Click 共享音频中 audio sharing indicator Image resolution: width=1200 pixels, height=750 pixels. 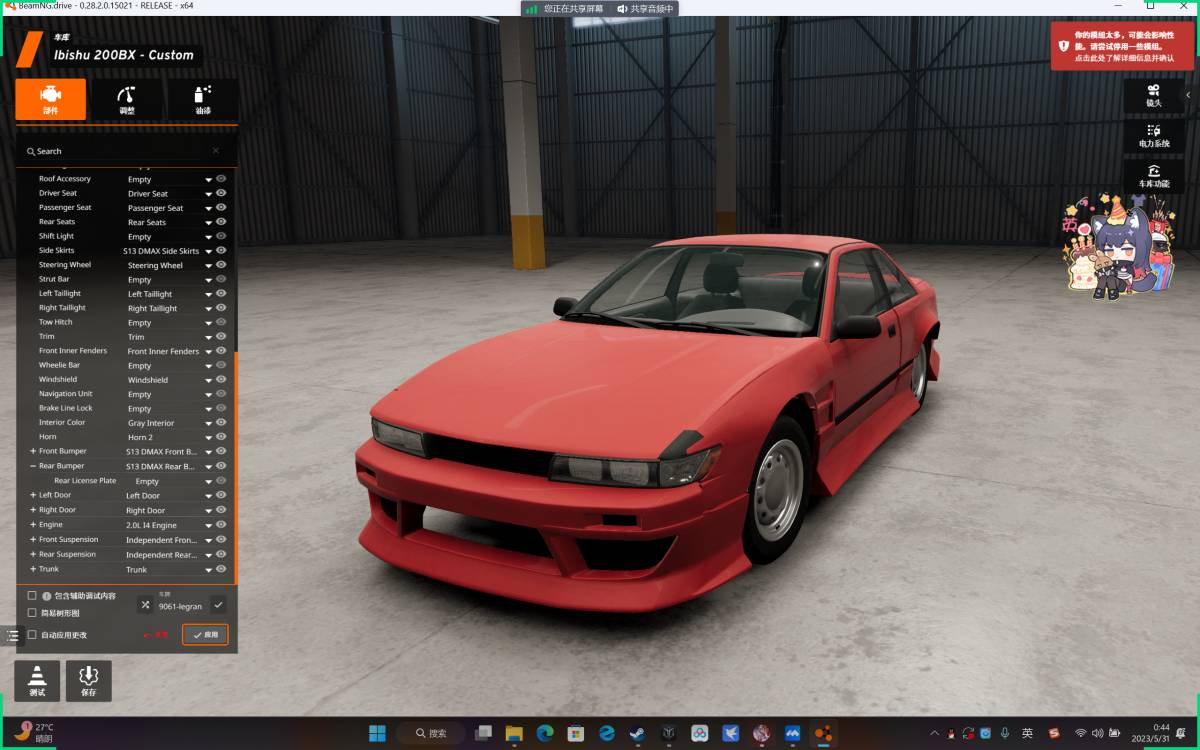(645, 8)
